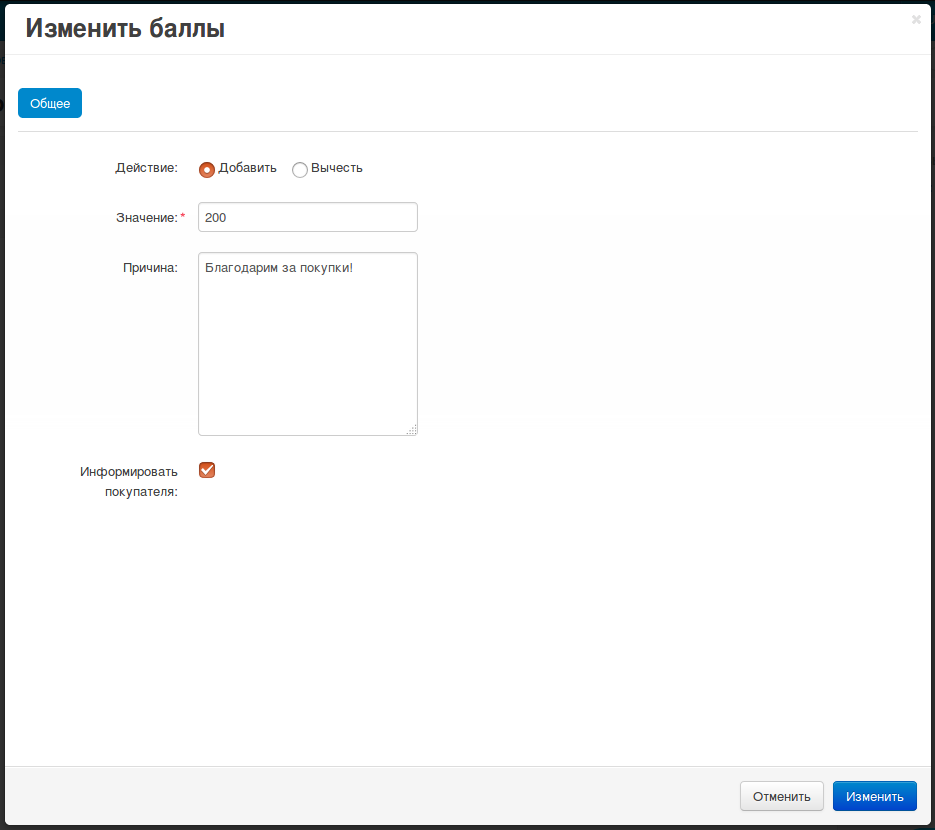This screenshot has width=935, height=830.
Task: Grab the Причина textarea resize handle
Action: point(412,430)
